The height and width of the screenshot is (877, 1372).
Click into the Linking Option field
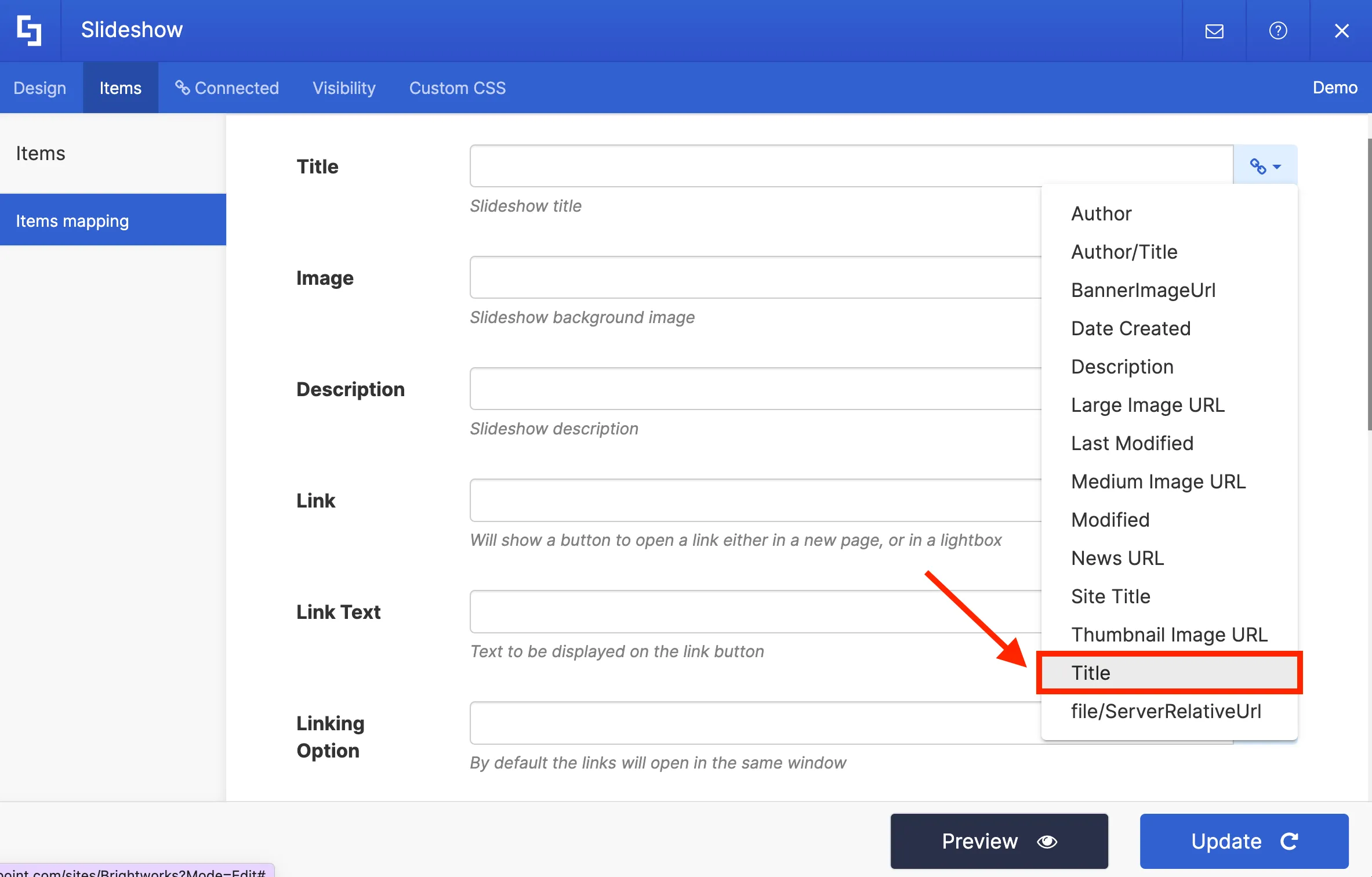click(x=756, y=723)
